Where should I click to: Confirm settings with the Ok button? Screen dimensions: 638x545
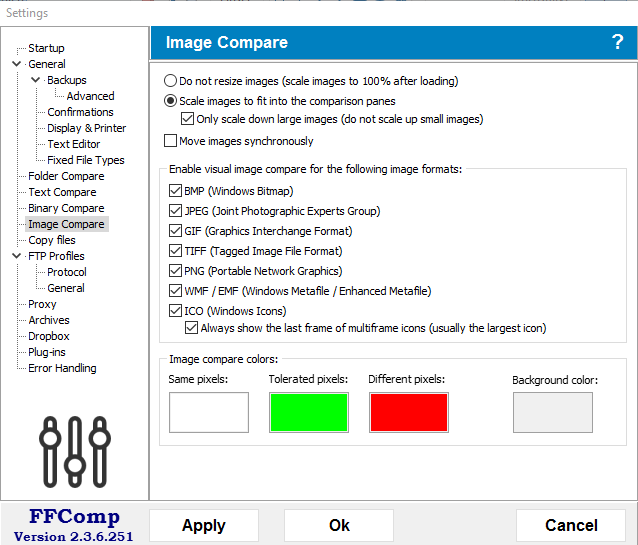[339, 526]
